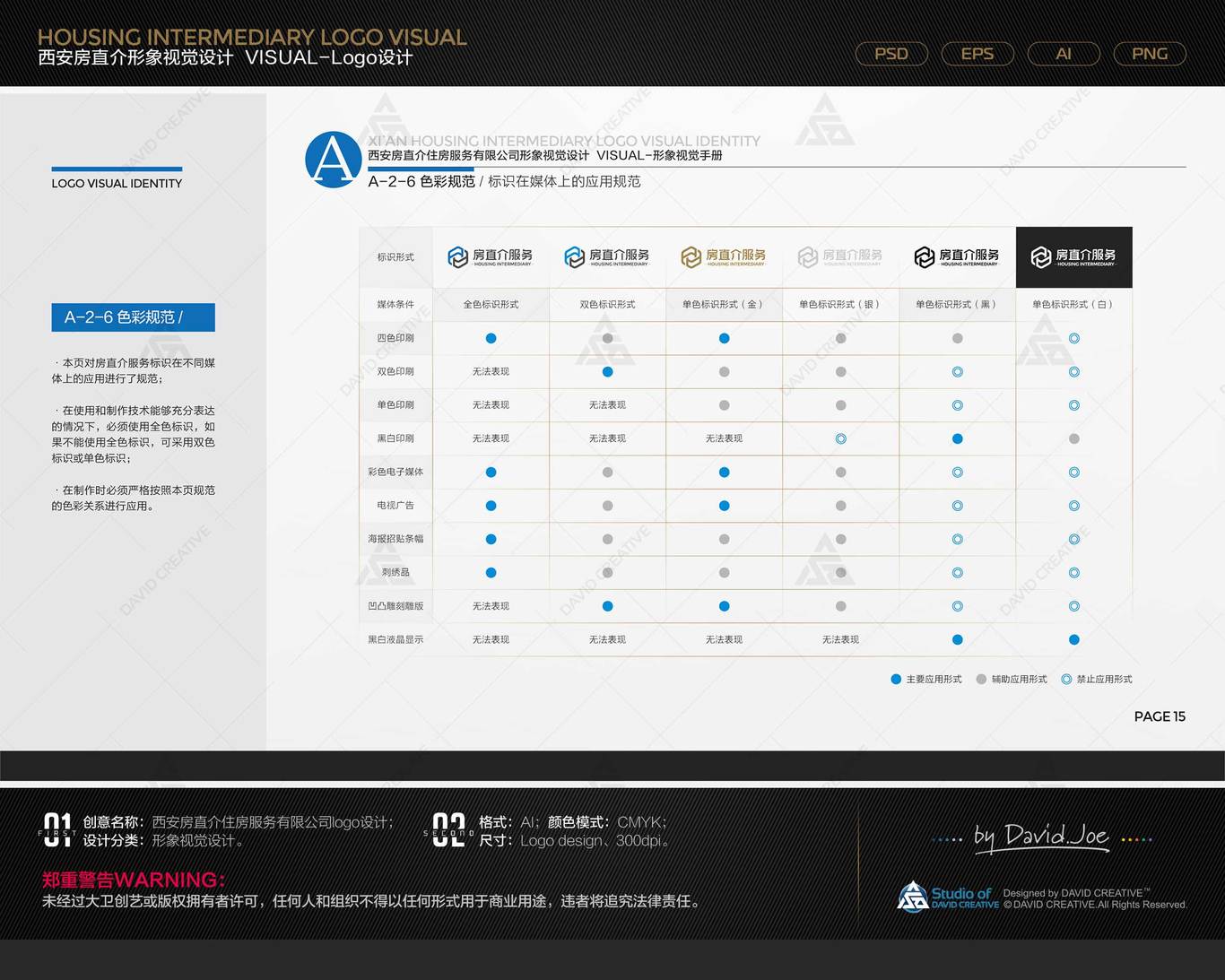Click blue dot for 彩色电子媒体 under 全色标识形式
The image size is (1225, 980).
pos(491,472)
